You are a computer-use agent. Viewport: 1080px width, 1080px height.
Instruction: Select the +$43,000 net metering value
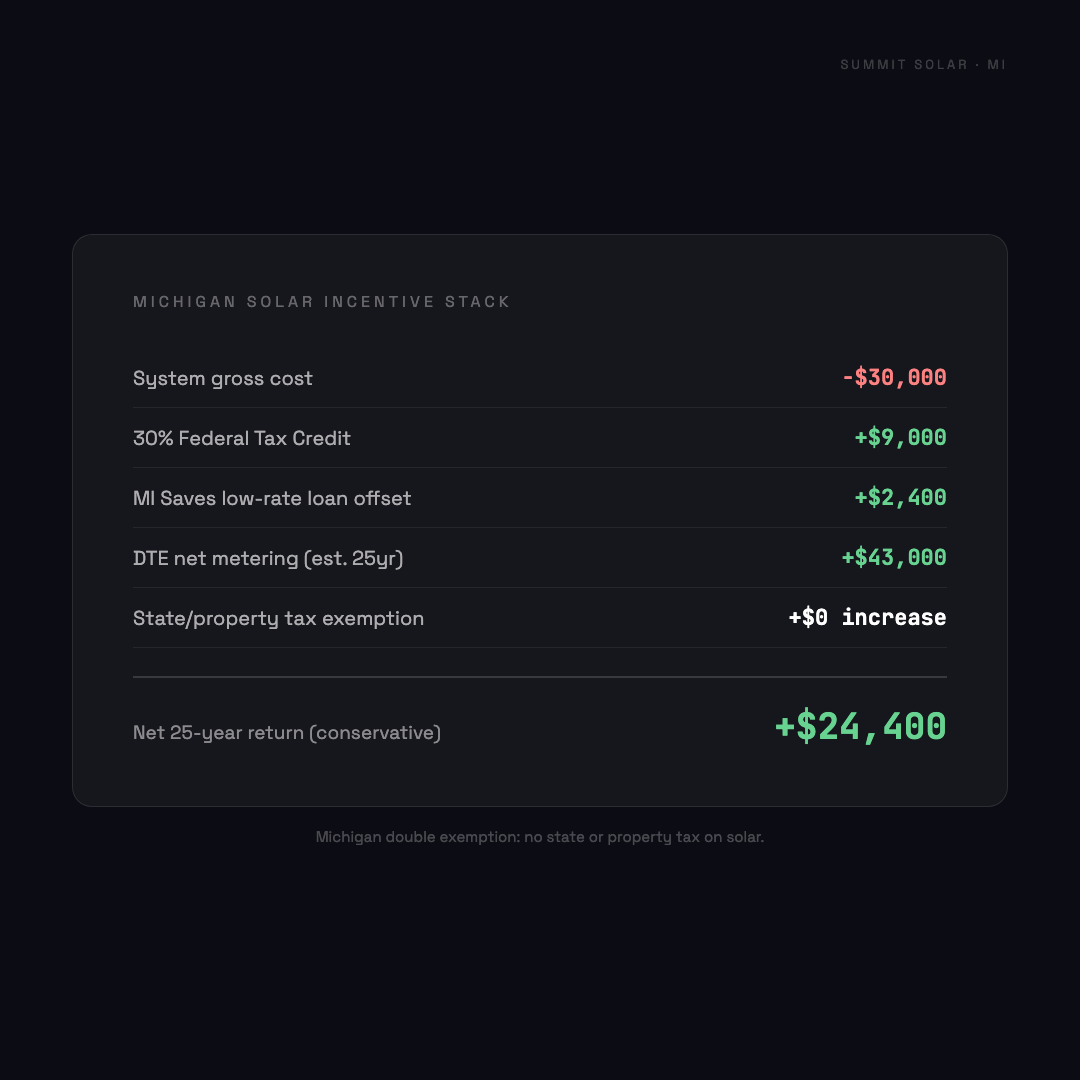(x=894, y=558)
